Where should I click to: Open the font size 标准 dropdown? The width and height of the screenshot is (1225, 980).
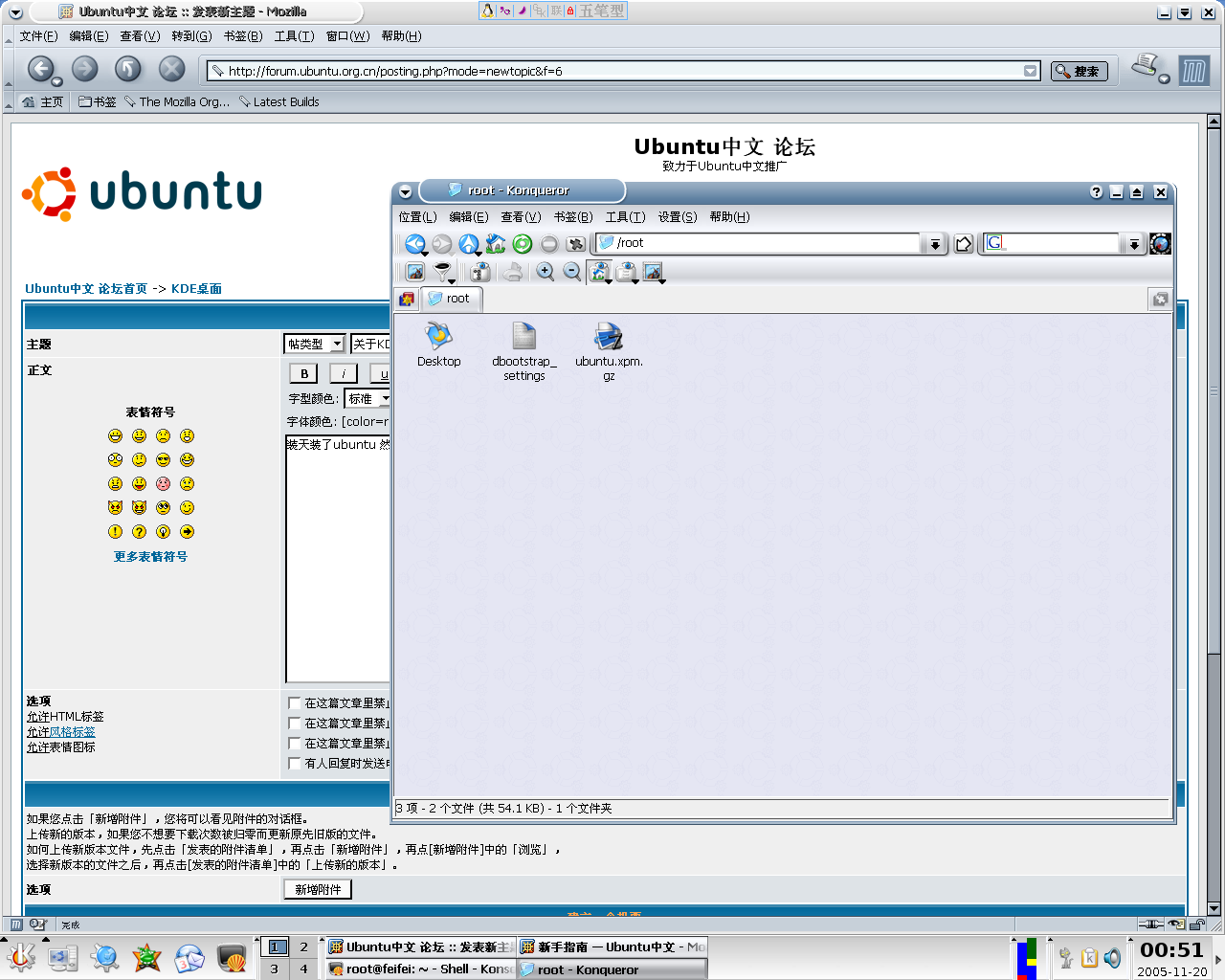[367, 398]
